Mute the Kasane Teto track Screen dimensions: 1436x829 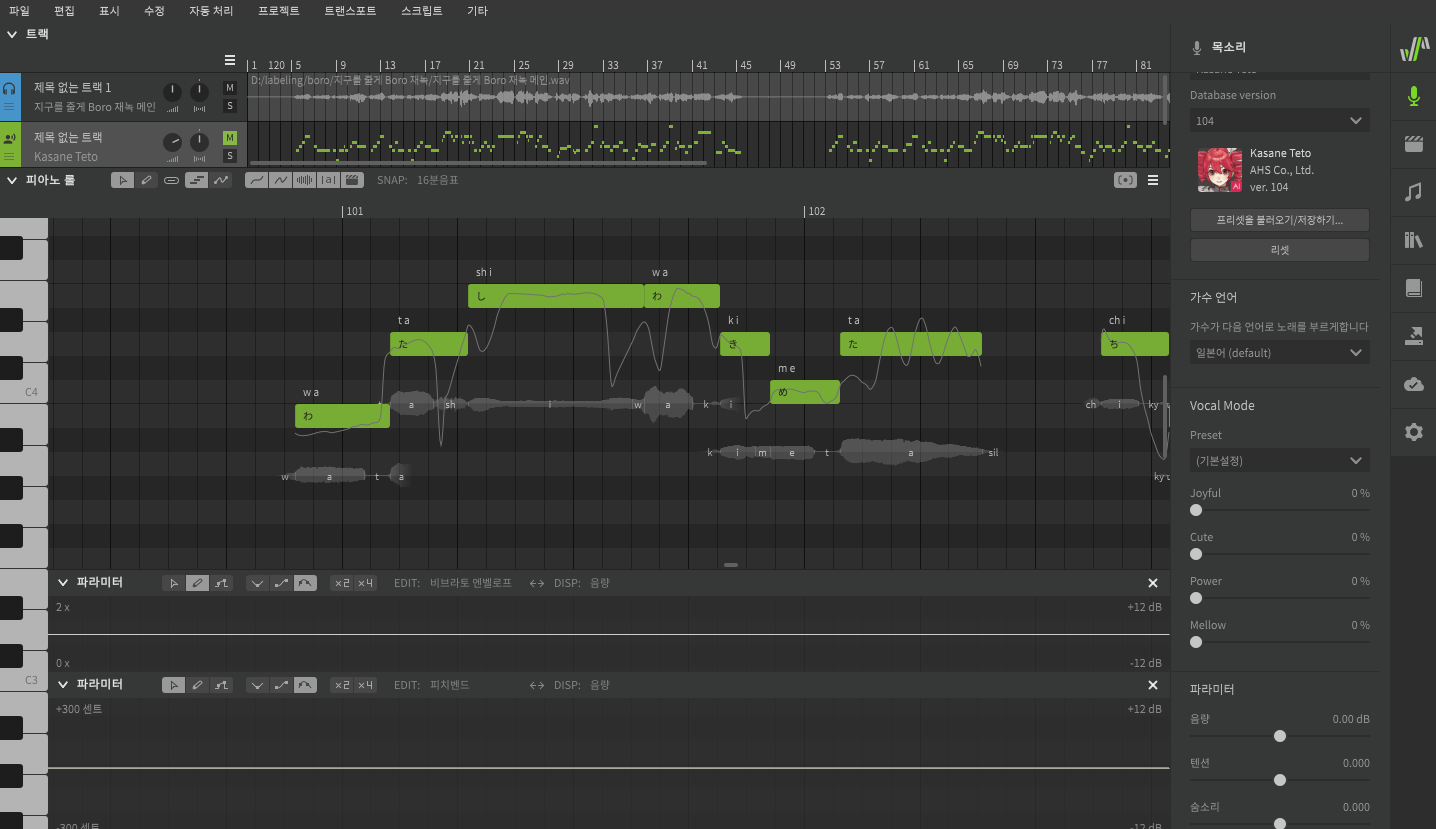[230, 138]
